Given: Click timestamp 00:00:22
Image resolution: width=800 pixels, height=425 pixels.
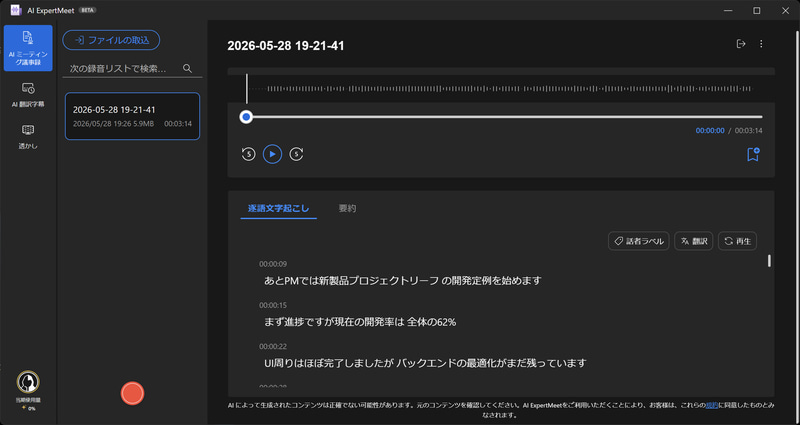Looking at the screenshot, I should 273,346.
